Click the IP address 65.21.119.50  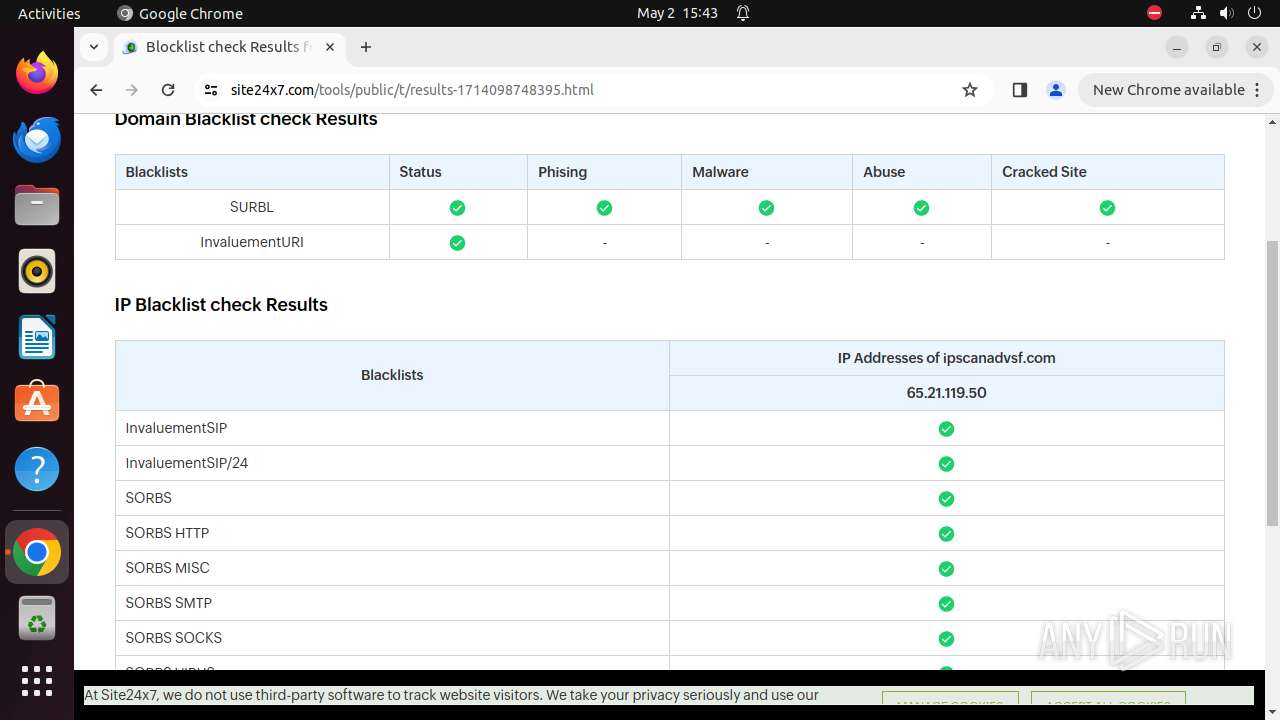[946, 393]
